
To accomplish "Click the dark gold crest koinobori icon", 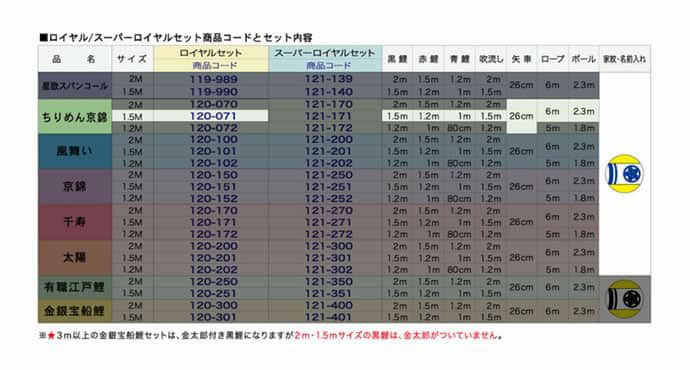I will point(624,299).
